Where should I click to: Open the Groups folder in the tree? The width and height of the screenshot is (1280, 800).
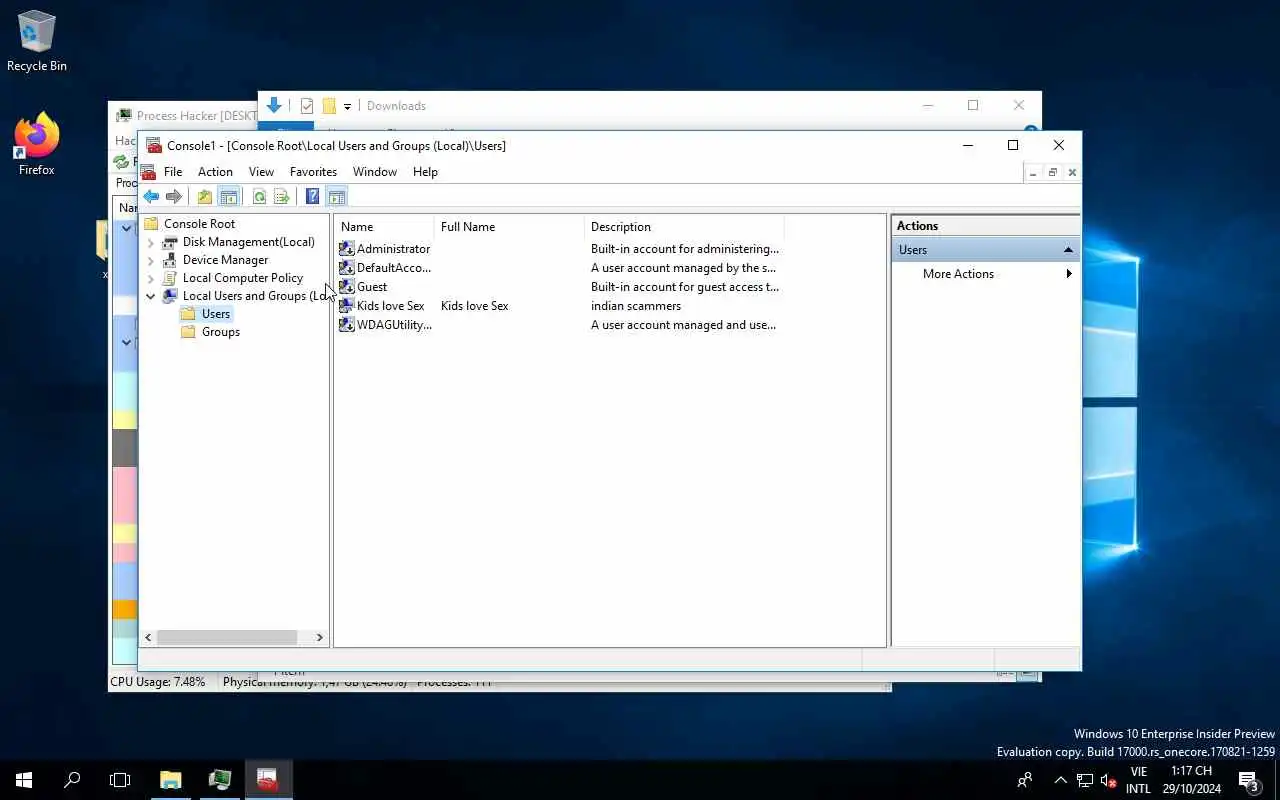(x=220, y=332)
